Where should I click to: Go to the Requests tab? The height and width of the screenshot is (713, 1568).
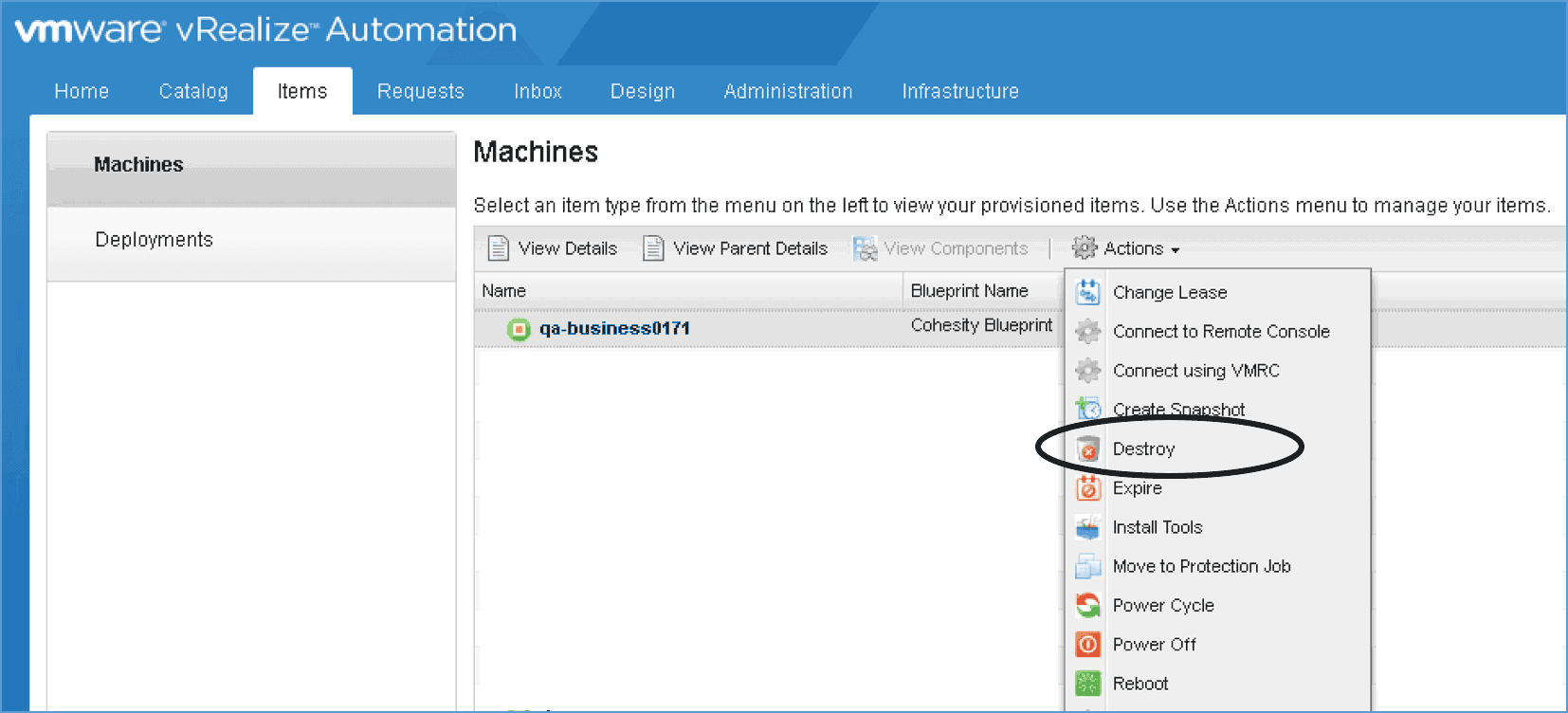click(421, 91)
